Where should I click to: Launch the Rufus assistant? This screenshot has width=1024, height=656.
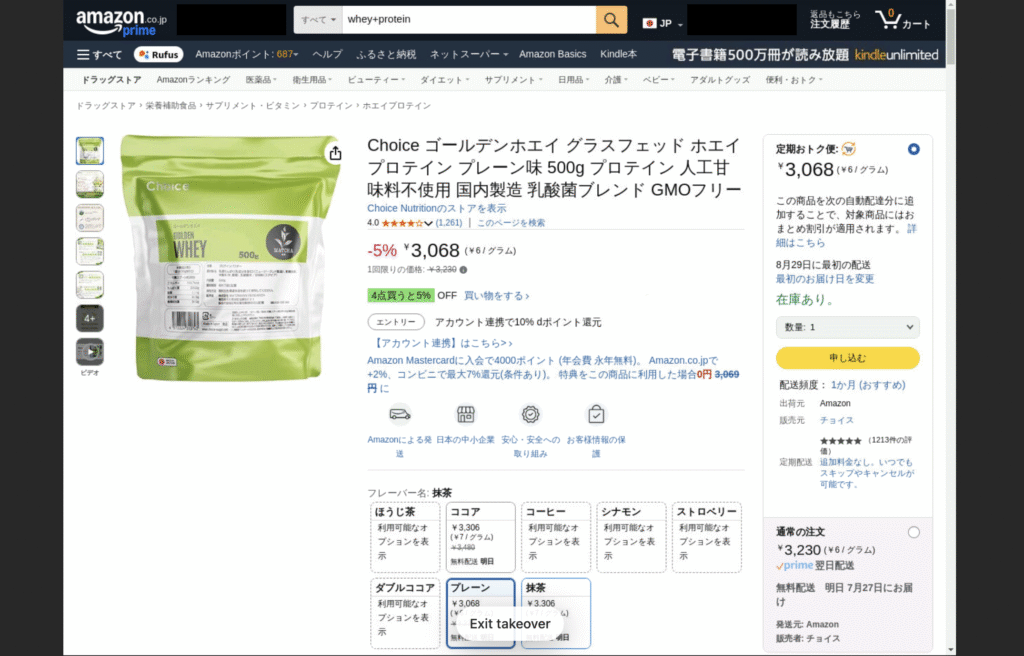pos(159,54)
